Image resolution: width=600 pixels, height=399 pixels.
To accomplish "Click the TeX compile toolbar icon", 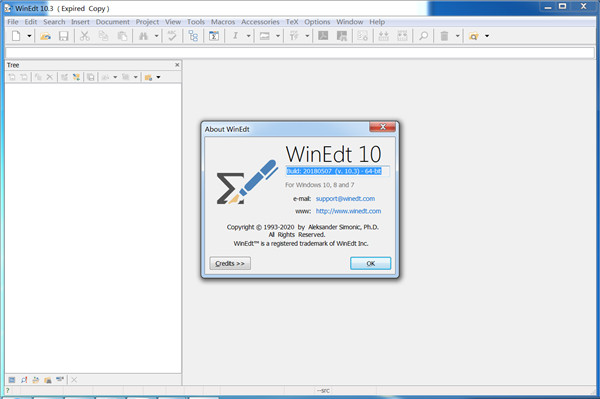I will click(294, 36).
